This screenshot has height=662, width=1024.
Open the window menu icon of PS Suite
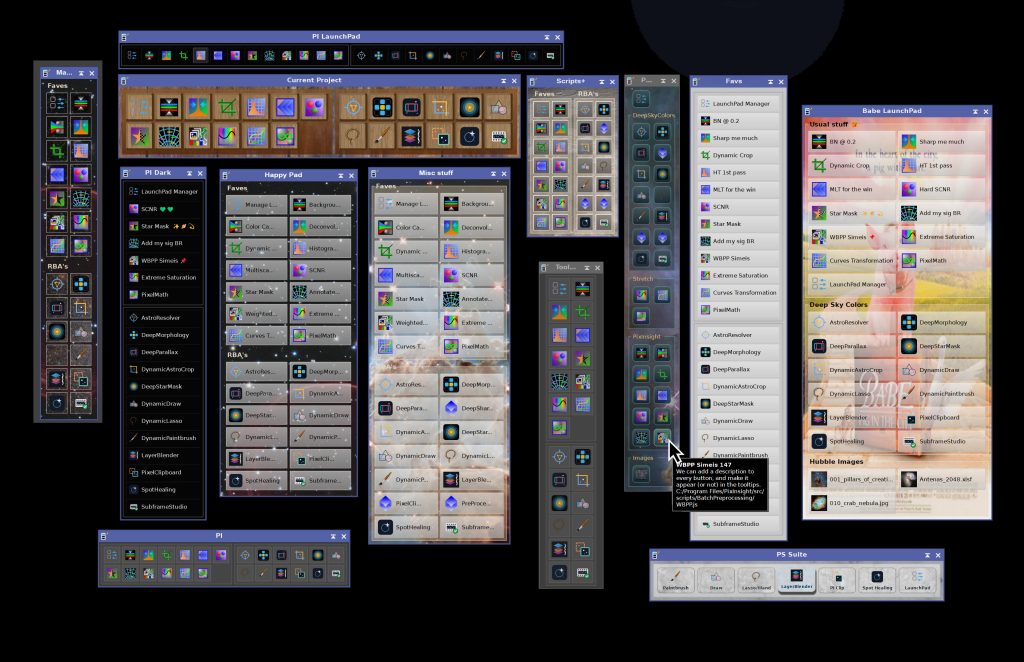(655, 556)
